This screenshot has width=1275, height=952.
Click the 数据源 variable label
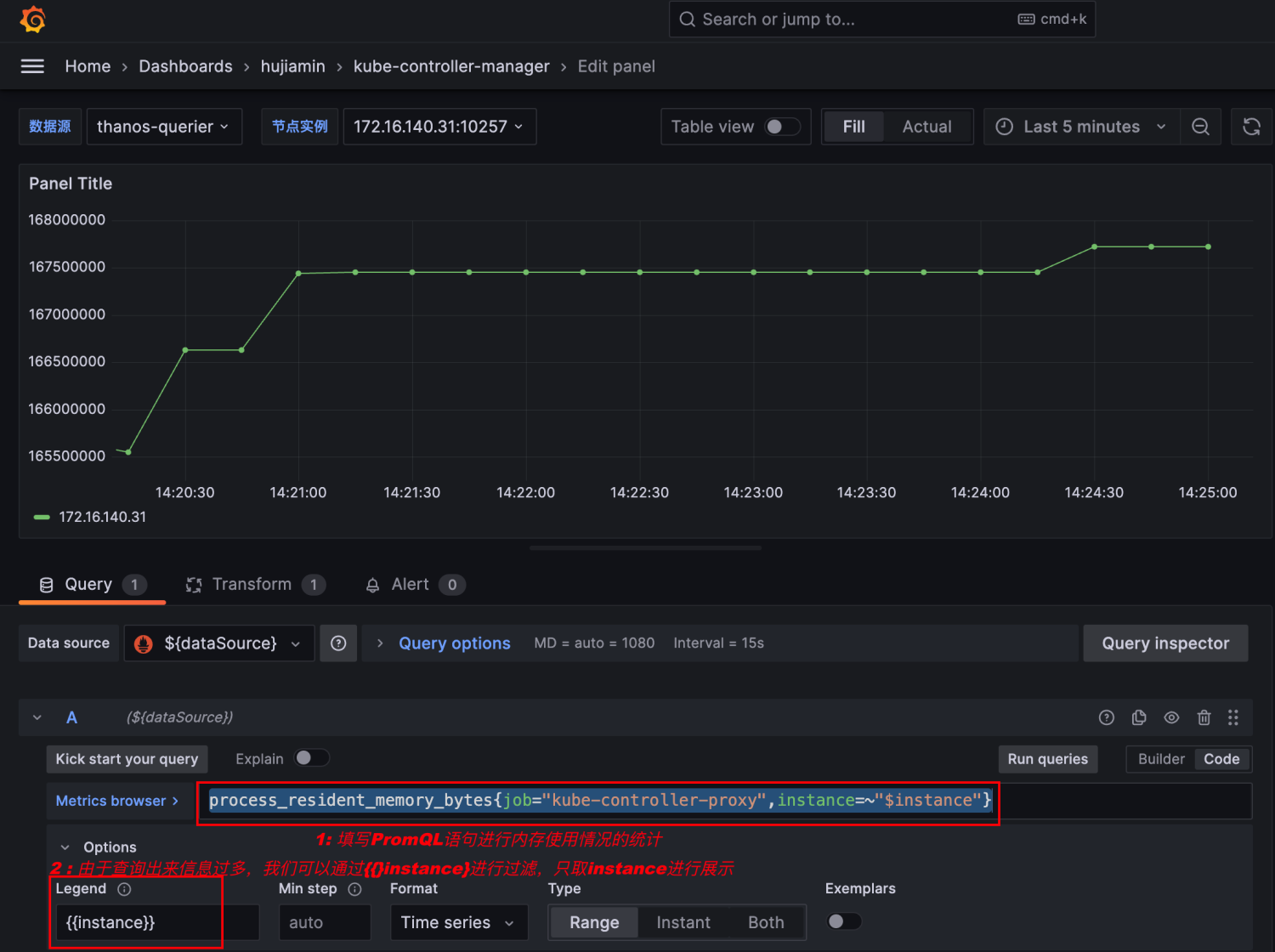pos(50,127)
